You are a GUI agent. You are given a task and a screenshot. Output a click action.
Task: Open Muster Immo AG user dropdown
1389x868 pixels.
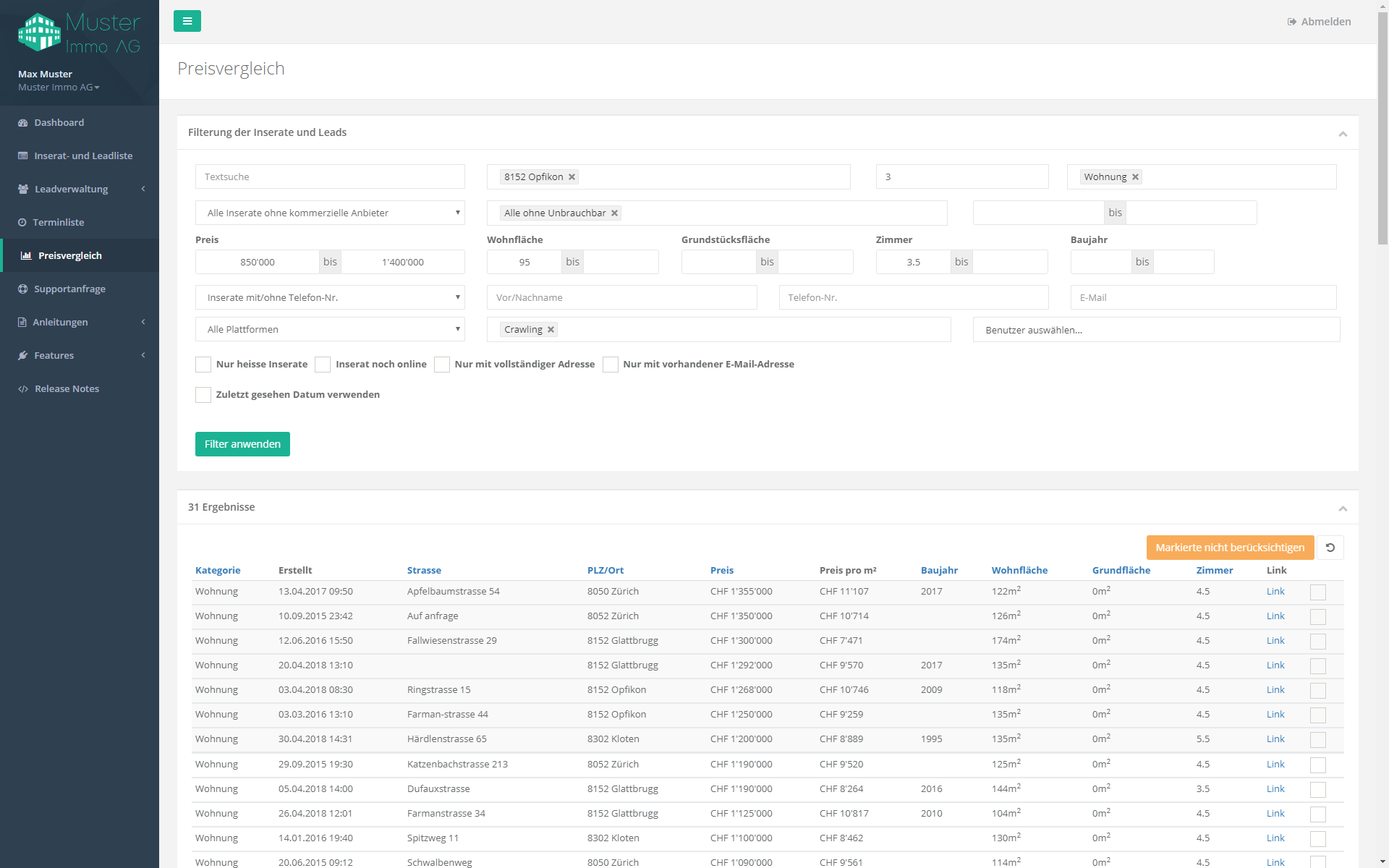pos(59,88)
